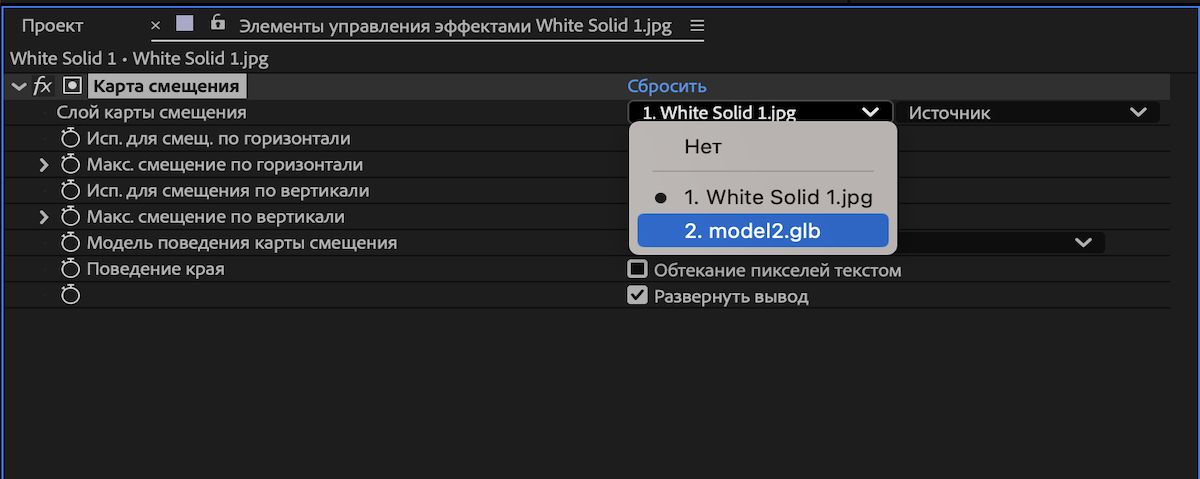Viewport: 1200px width, 479px height.
Task: Choose Нет in the layer dropdown
Action: pos(703,147)
